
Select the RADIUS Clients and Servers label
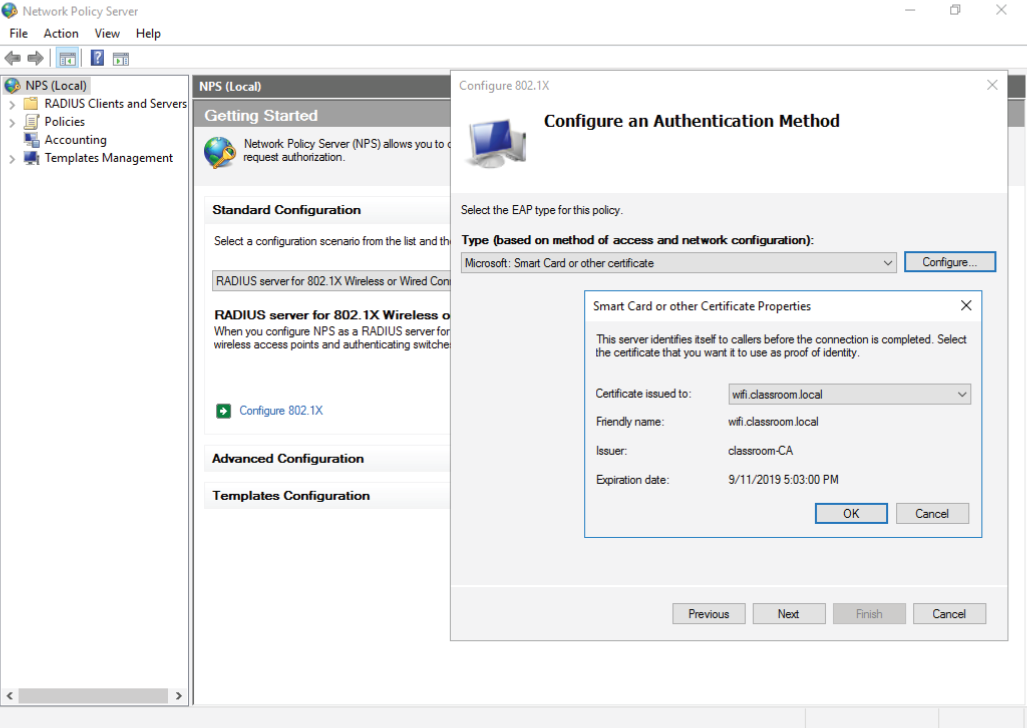[x=115, y=104]
